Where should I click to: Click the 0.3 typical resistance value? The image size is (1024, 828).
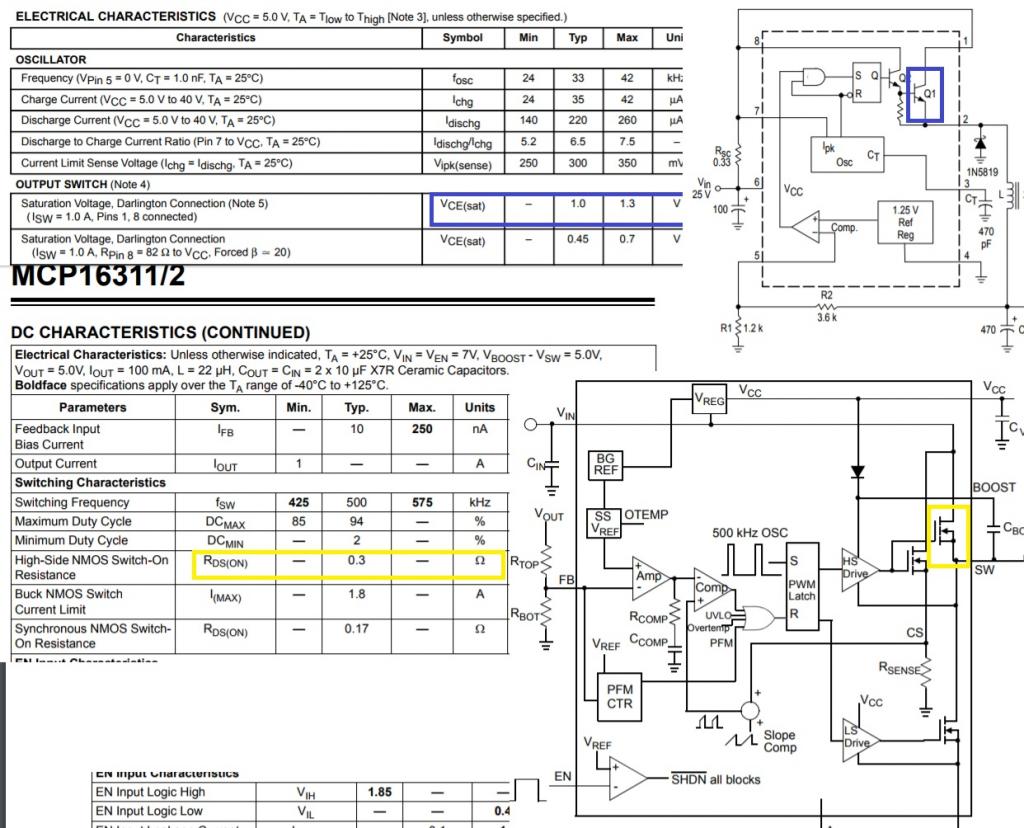tap(356, 560)
